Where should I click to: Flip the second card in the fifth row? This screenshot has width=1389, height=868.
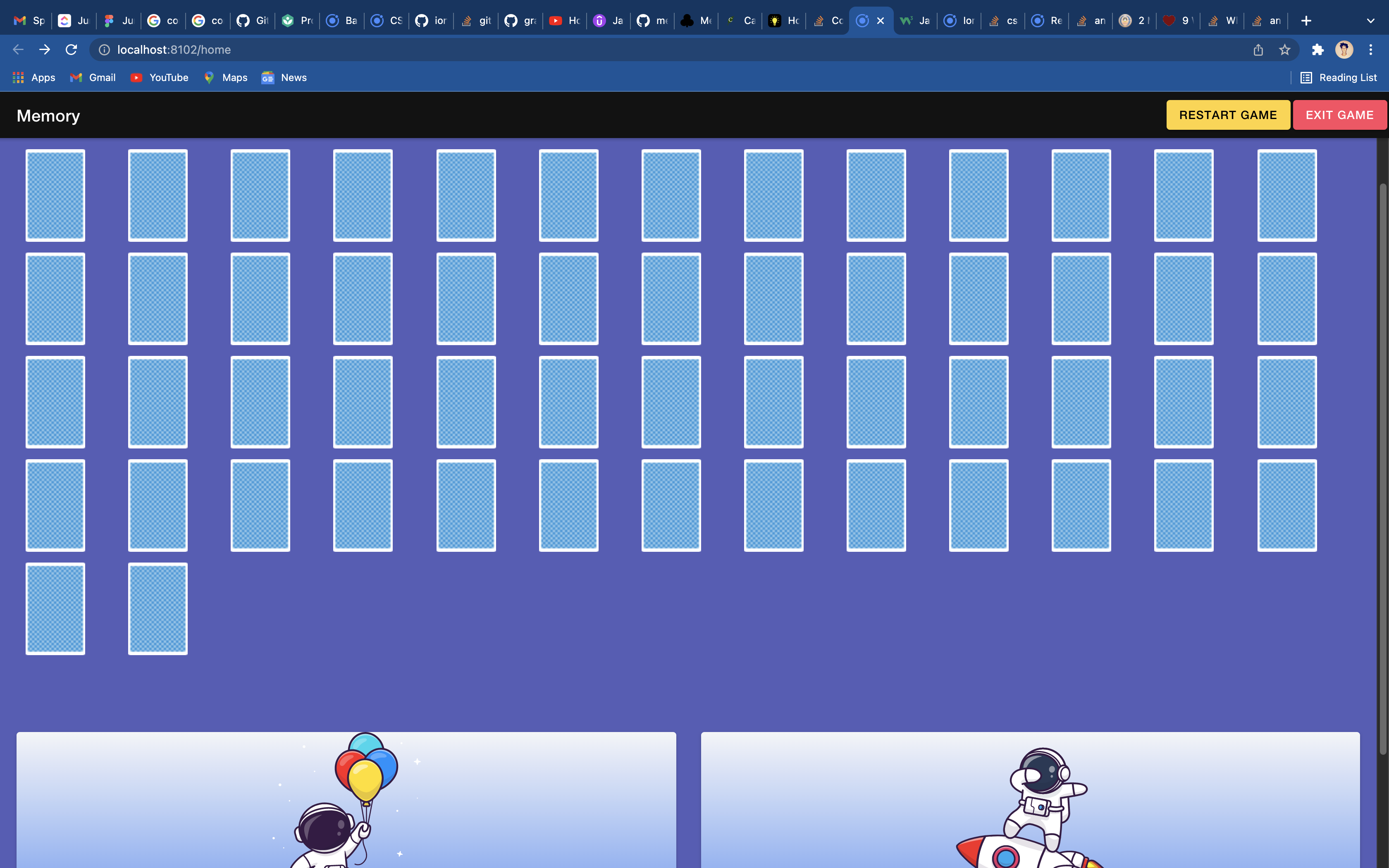(x=158, y=608)
